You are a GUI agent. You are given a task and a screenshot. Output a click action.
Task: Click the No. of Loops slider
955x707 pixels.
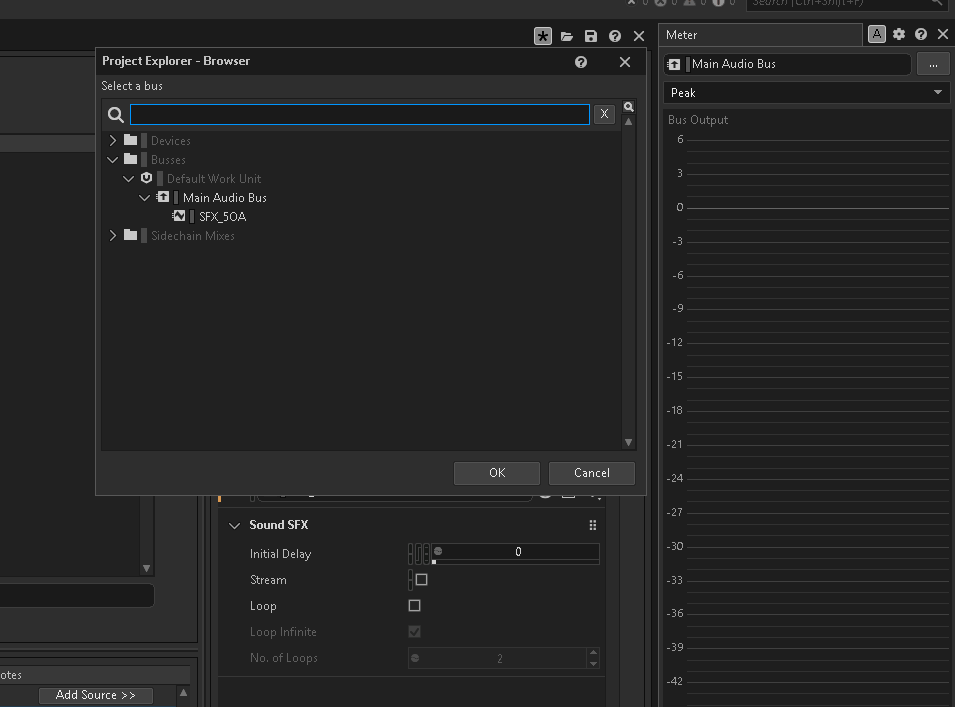click(497, 658)
